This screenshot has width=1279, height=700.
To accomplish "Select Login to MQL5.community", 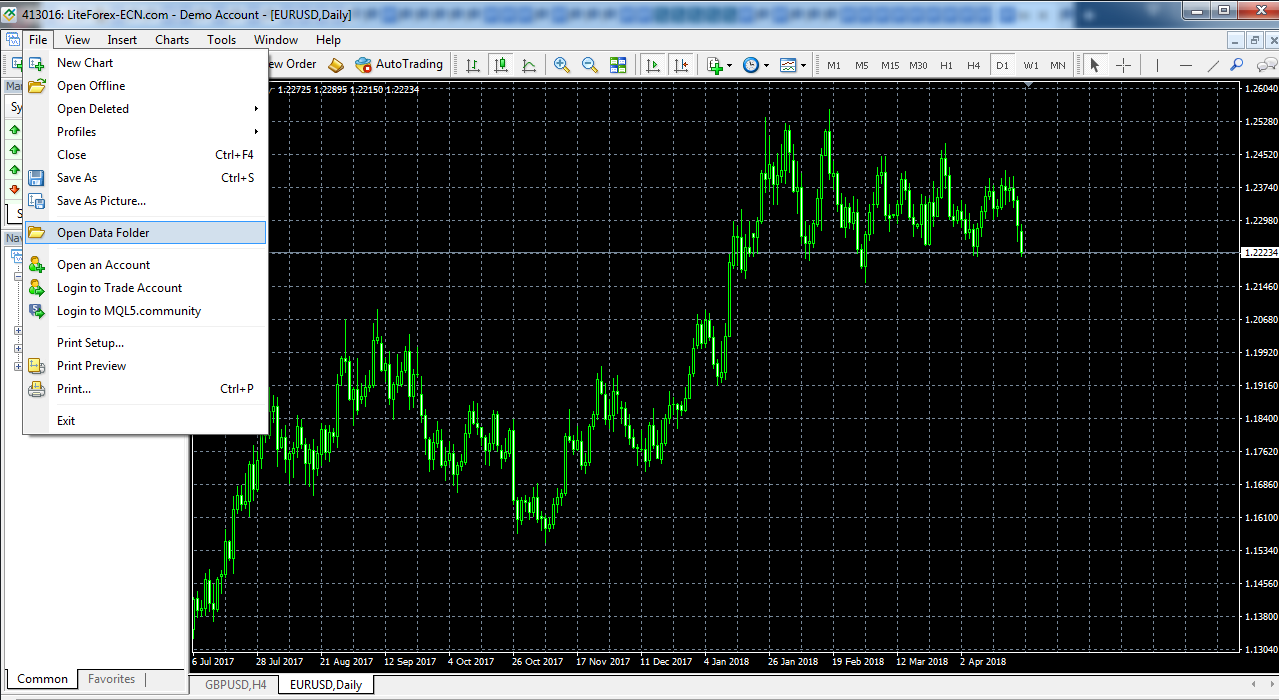I will pyautogui.click(x=146, y=311).
